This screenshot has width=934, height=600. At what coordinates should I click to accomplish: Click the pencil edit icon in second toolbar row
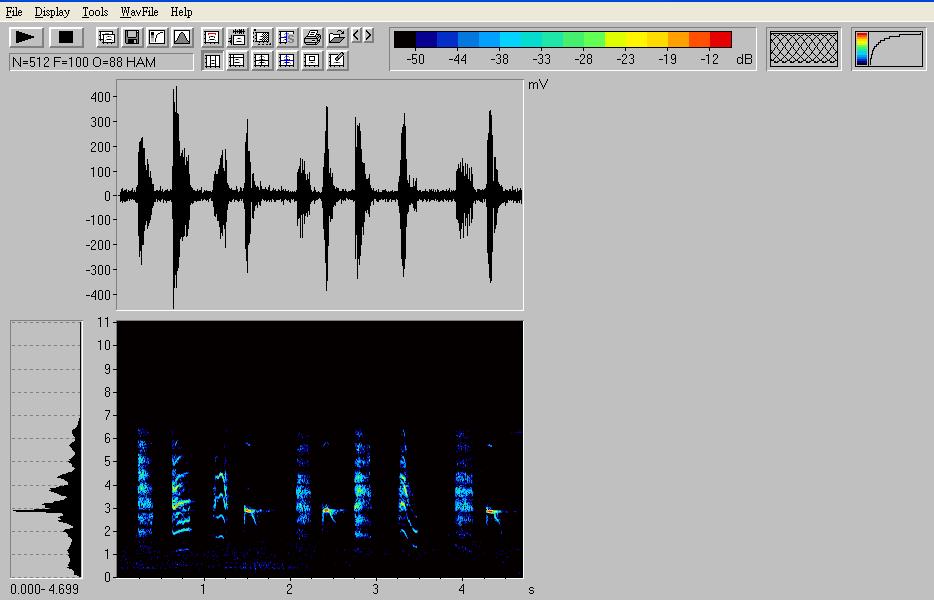click(x=337, y=60)
